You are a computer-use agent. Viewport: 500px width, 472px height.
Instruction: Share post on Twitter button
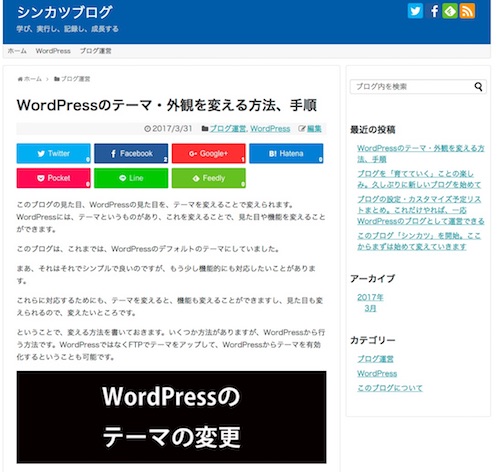click(x=54, y=153)
